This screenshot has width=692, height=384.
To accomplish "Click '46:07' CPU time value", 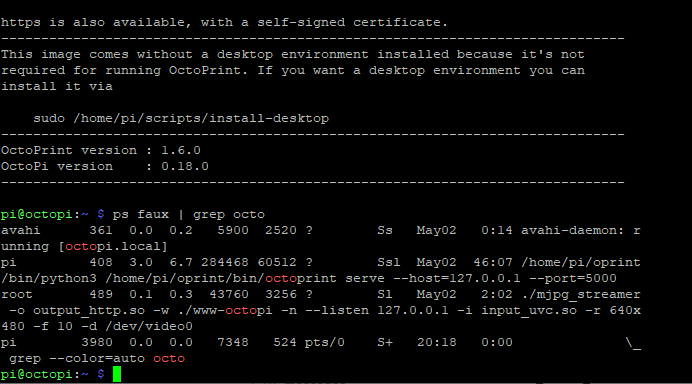I will pos(493,262).
